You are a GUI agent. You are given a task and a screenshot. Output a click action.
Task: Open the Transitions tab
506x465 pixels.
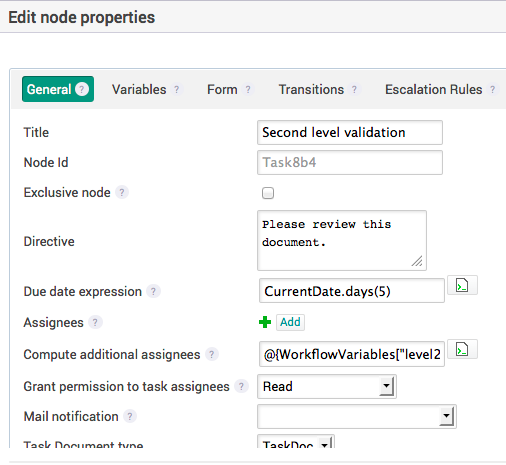click(311, 89)
